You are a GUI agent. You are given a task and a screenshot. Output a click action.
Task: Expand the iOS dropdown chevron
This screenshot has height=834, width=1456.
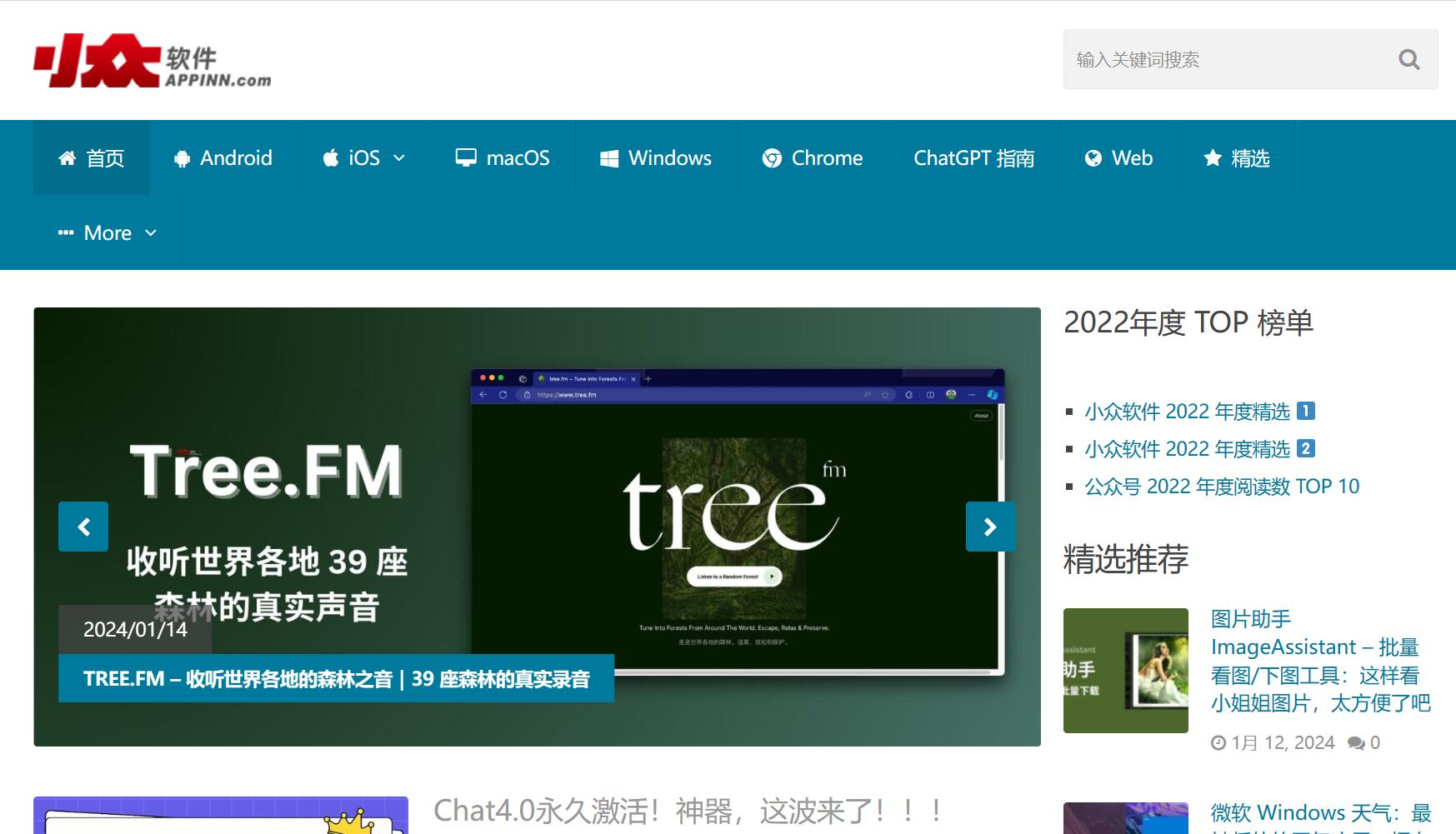[399, 157]
